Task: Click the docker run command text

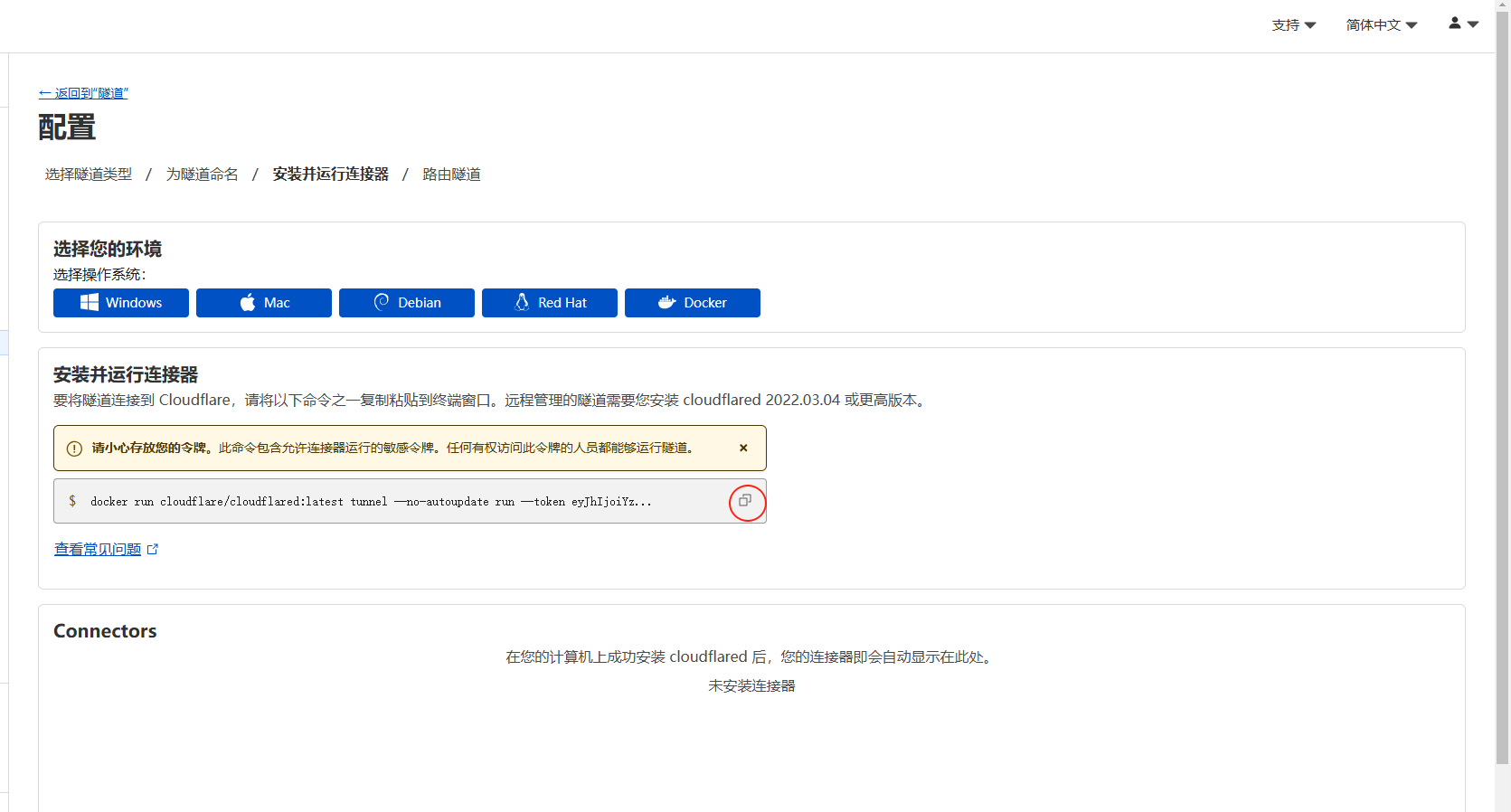Action: click(371, 502)
